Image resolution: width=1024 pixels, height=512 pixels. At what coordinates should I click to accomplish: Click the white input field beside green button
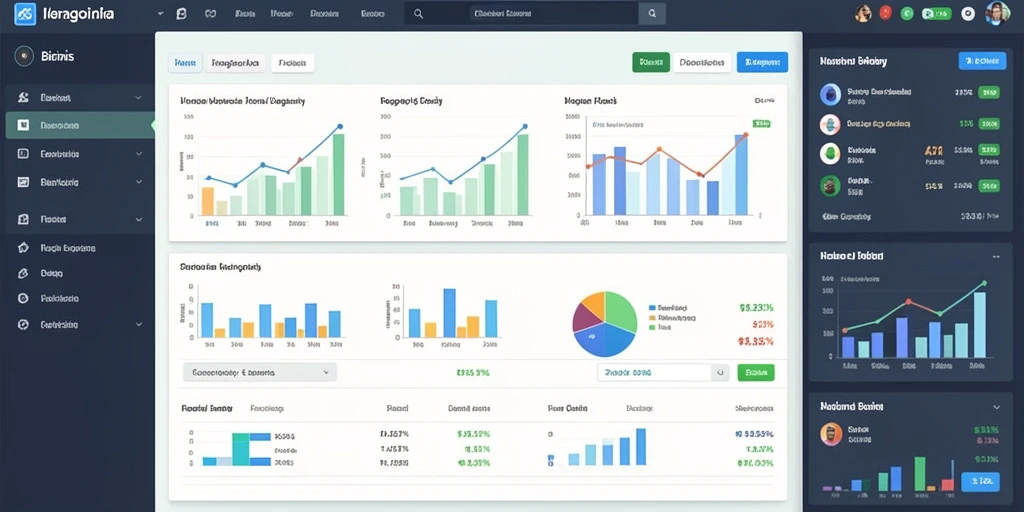654,373
